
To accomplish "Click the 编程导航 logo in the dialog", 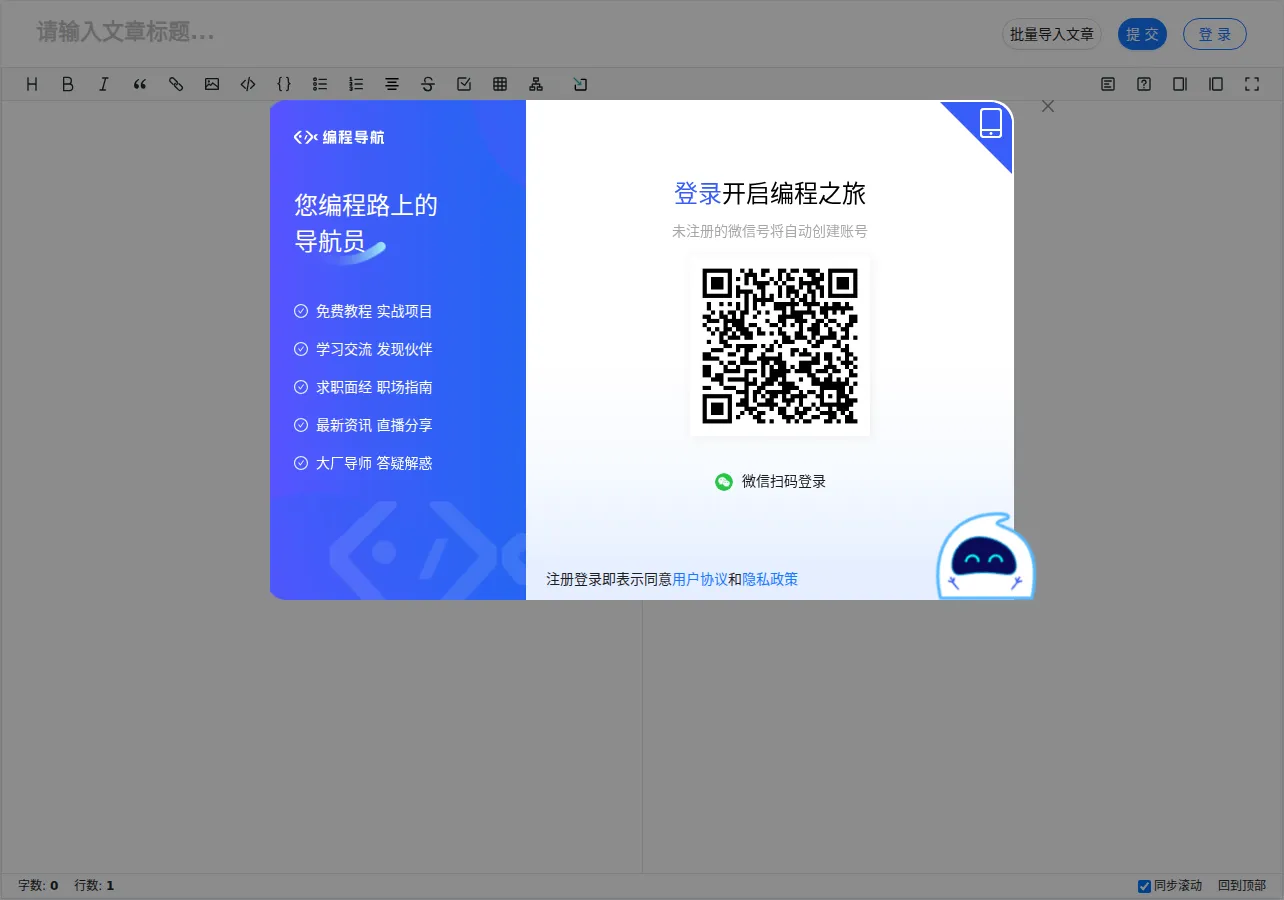I will click(x=339, y=137).
